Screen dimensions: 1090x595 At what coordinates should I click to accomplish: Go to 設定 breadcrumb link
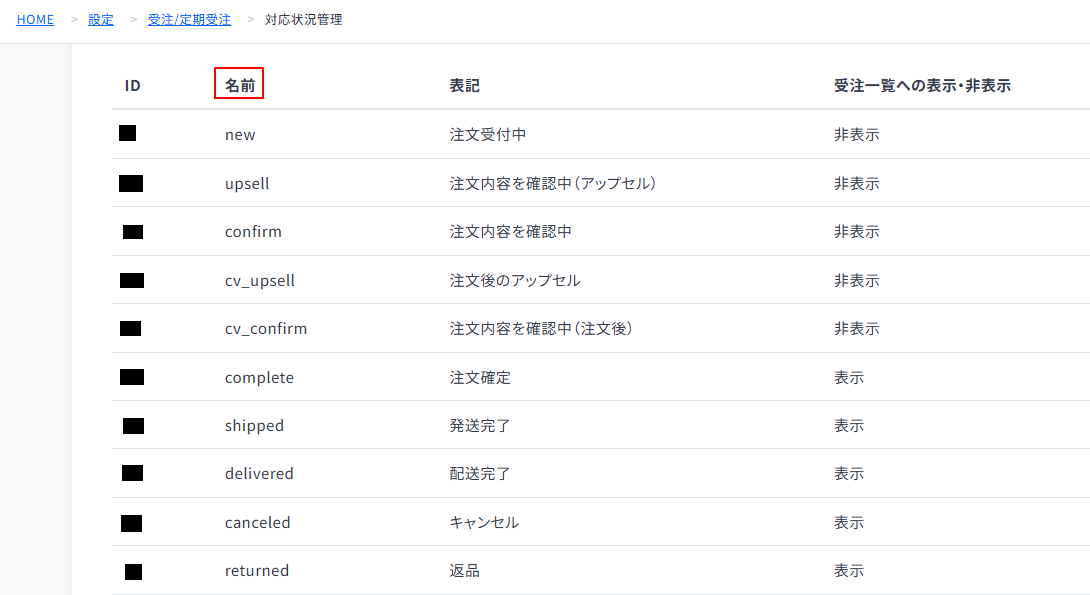pyautogui.click(x=101, y=19)
